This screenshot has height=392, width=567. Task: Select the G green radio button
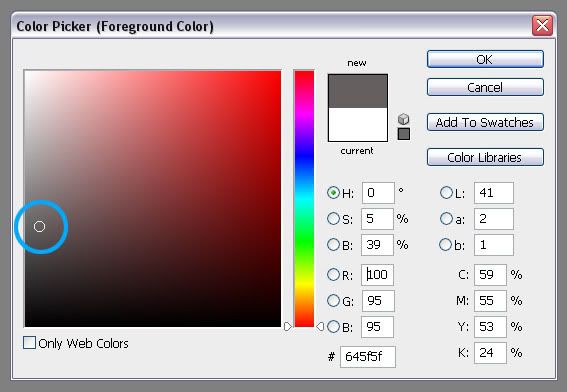333,301
